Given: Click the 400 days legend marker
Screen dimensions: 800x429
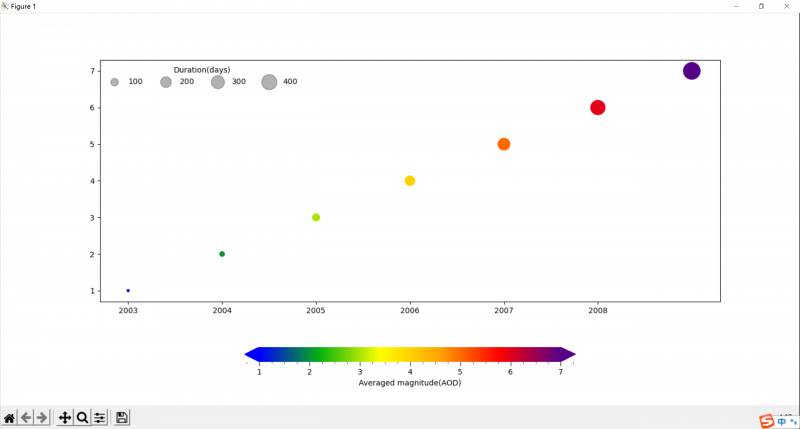Looking at the screenshot, I should pos(269,82).
